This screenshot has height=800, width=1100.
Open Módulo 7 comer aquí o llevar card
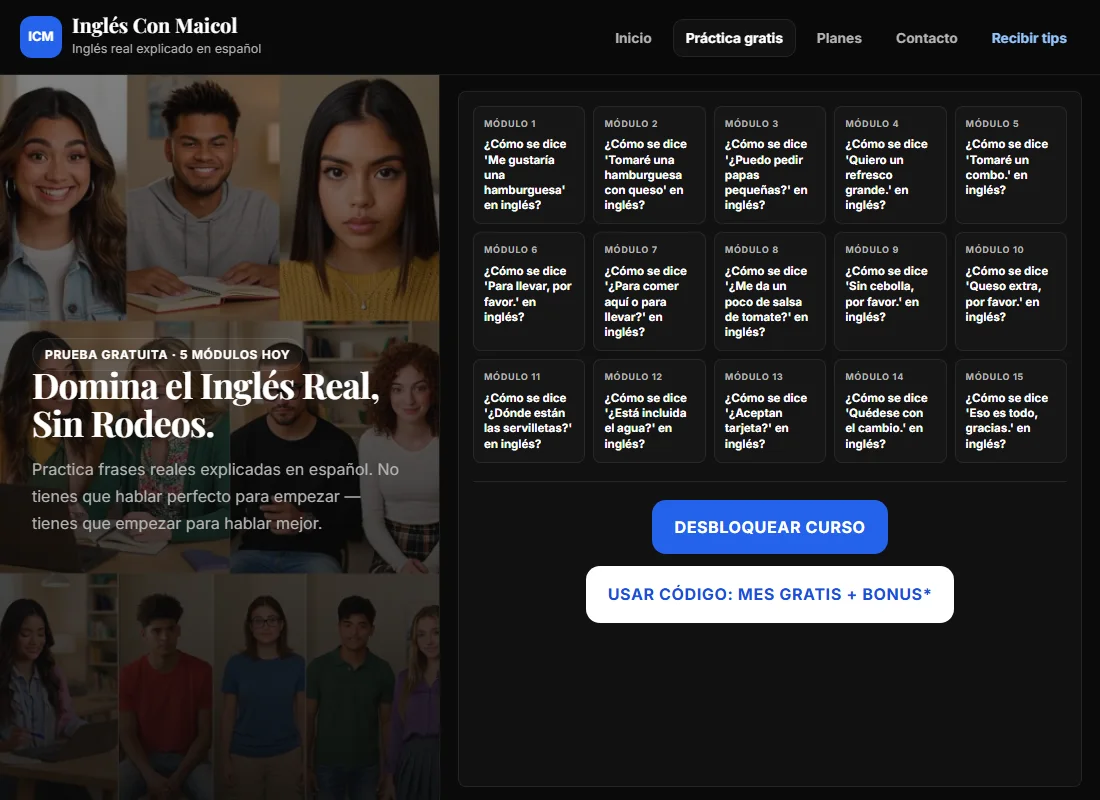(649, 291)
